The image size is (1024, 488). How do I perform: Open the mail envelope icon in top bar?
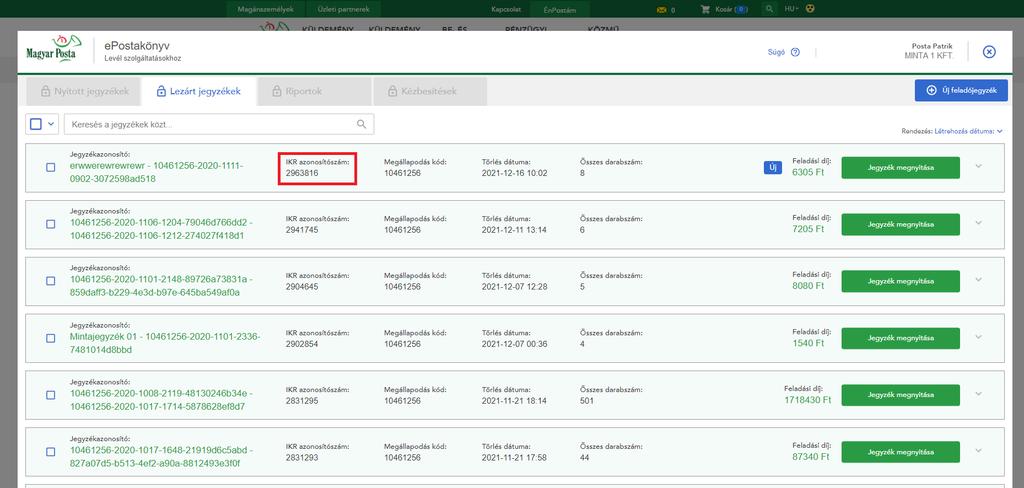tap(662, 9)
